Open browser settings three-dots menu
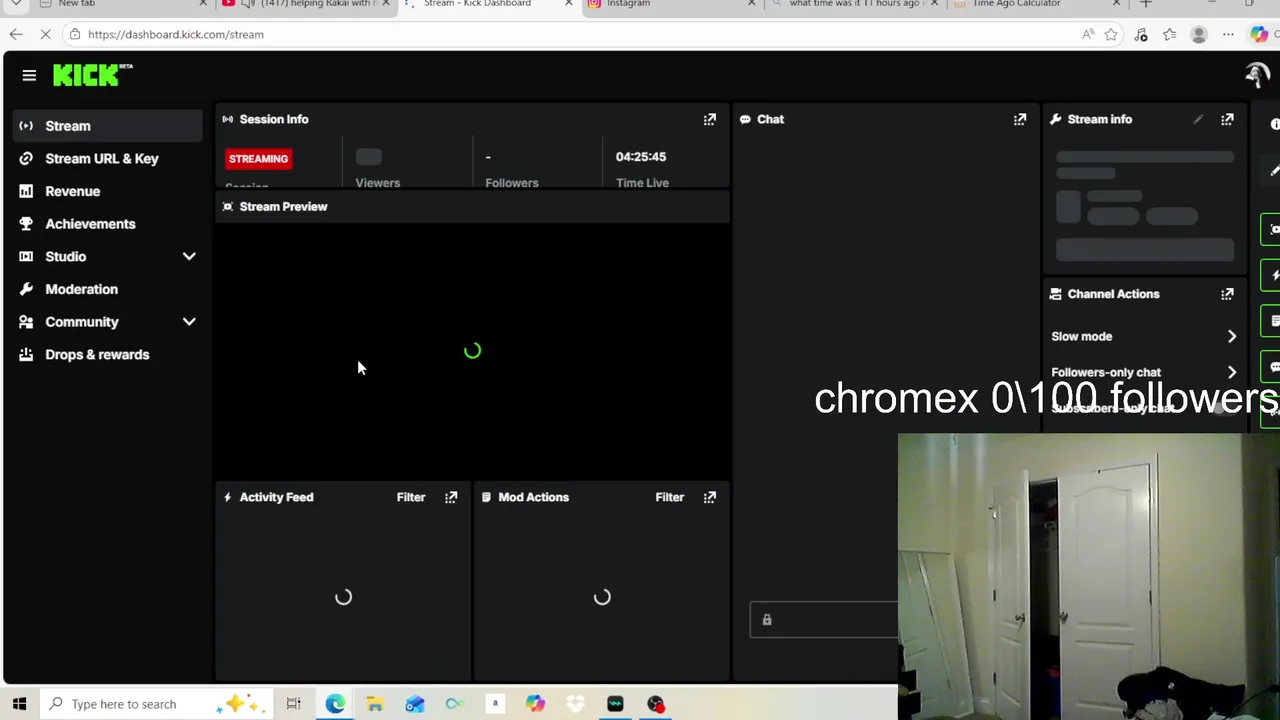1280x720 pixels. (x=1228, y=34)
